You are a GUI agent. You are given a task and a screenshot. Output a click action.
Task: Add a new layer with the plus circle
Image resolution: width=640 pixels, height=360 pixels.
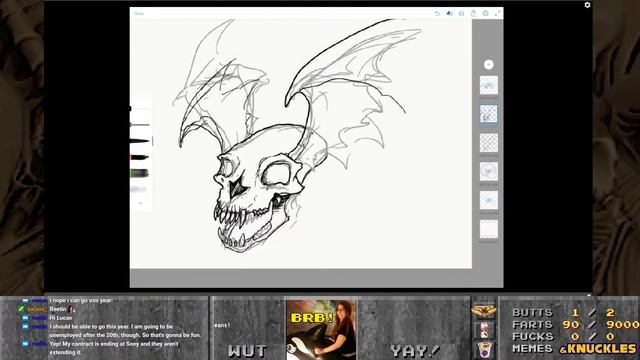tap(489, 64)
